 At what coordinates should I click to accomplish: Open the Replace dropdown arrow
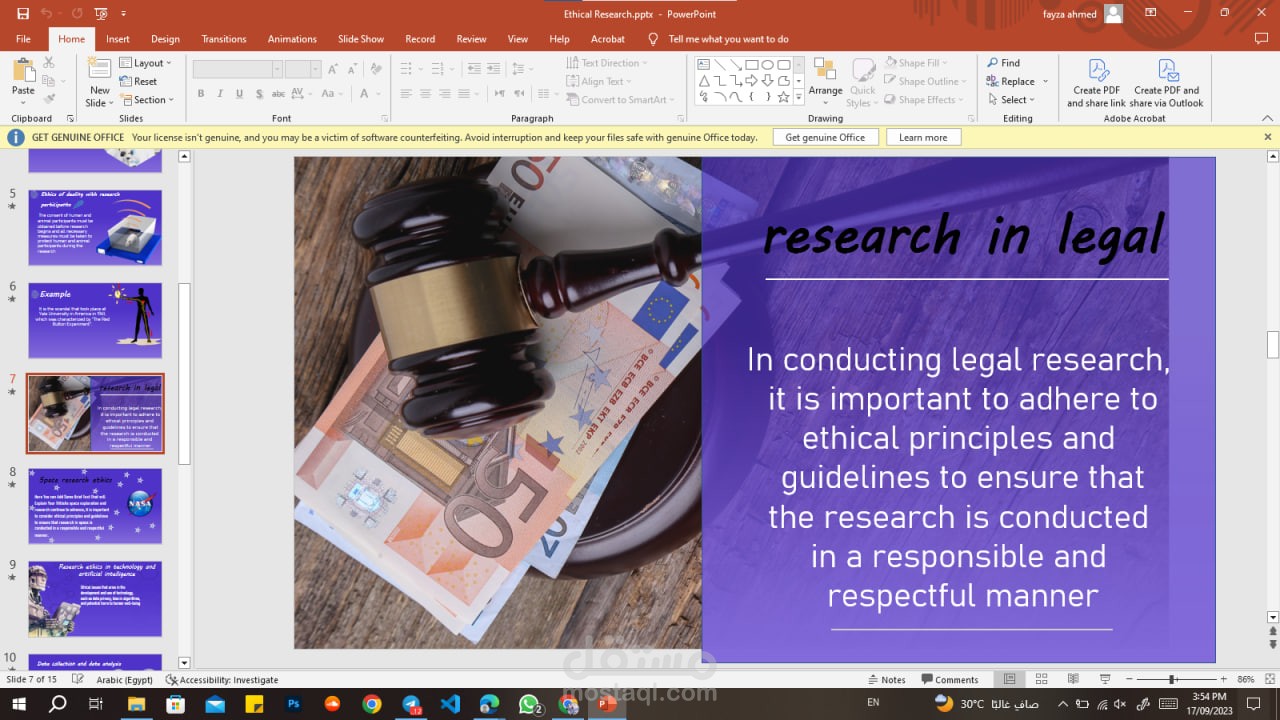1045,82
